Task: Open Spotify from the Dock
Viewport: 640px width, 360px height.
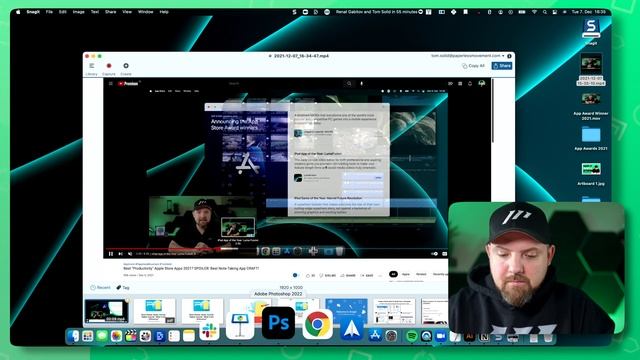Action: coord(412,336)
